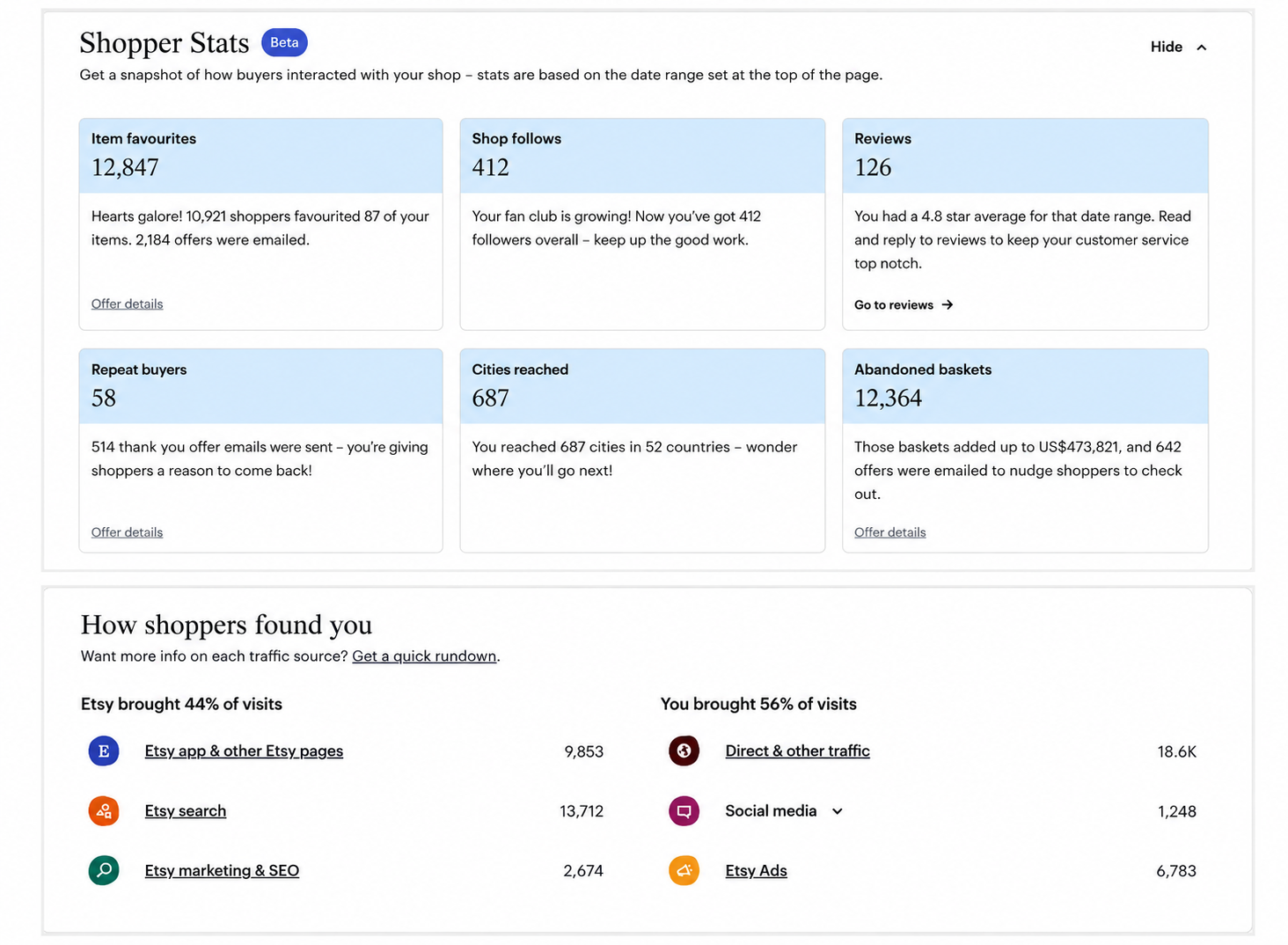Click the green Etsy marketing & SEO icon

tap(104, 870)
